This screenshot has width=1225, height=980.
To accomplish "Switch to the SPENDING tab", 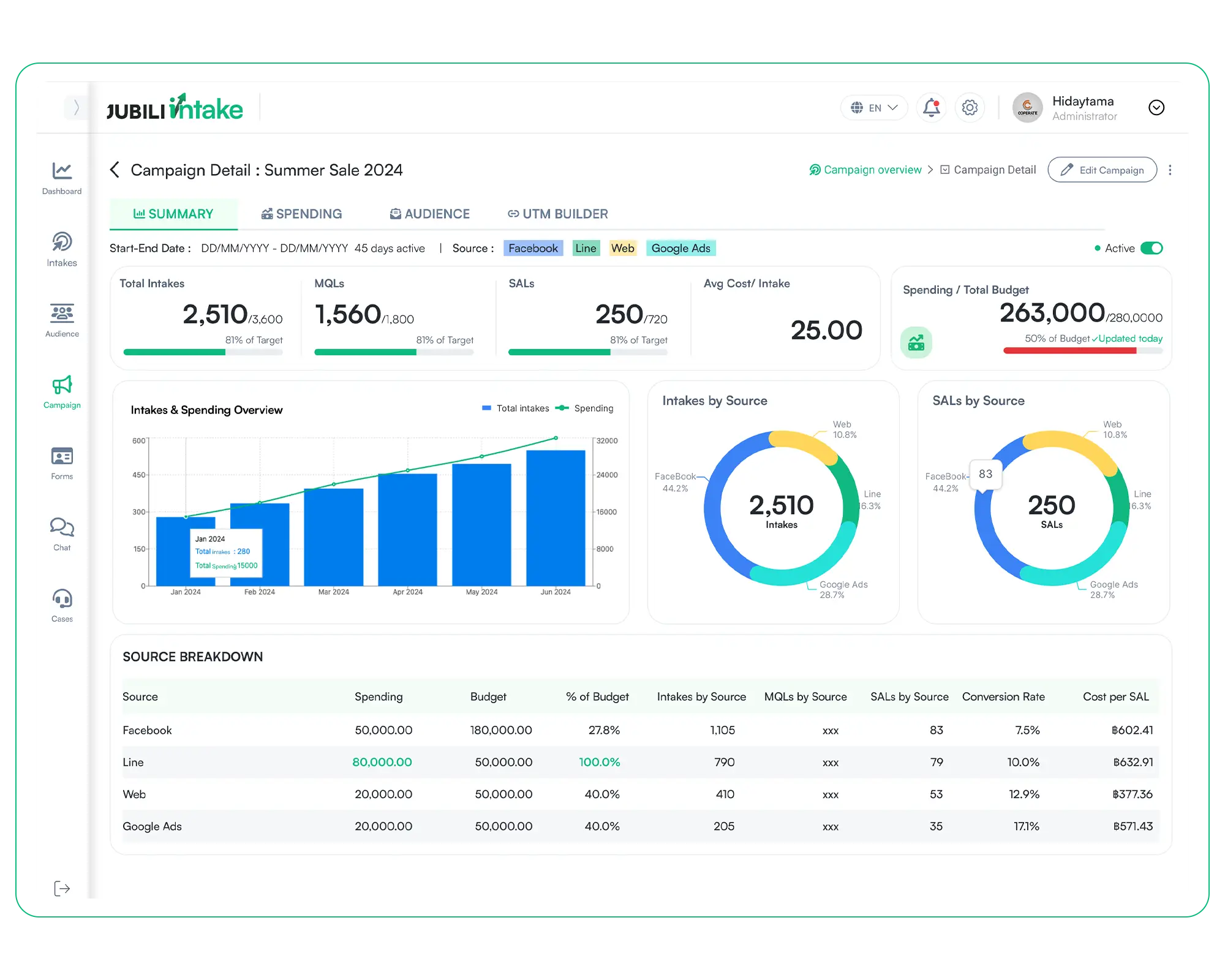I will pos(301,214).
